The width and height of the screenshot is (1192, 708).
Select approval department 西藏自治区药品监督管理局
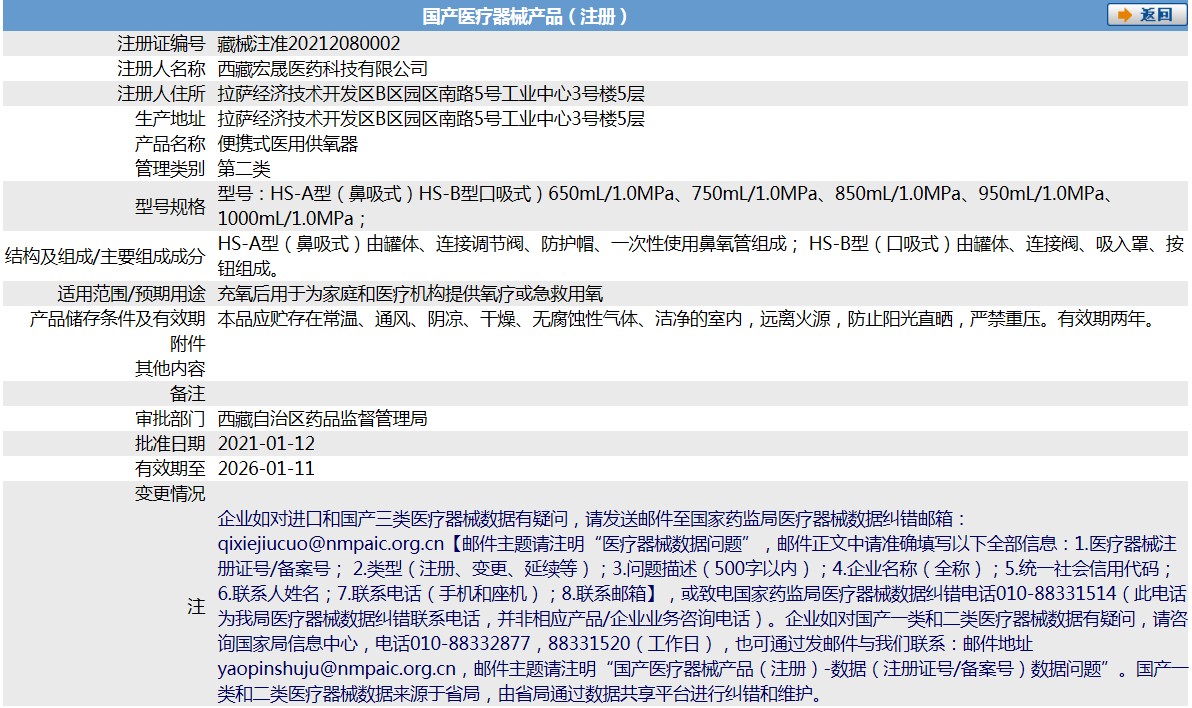[322, 420]
